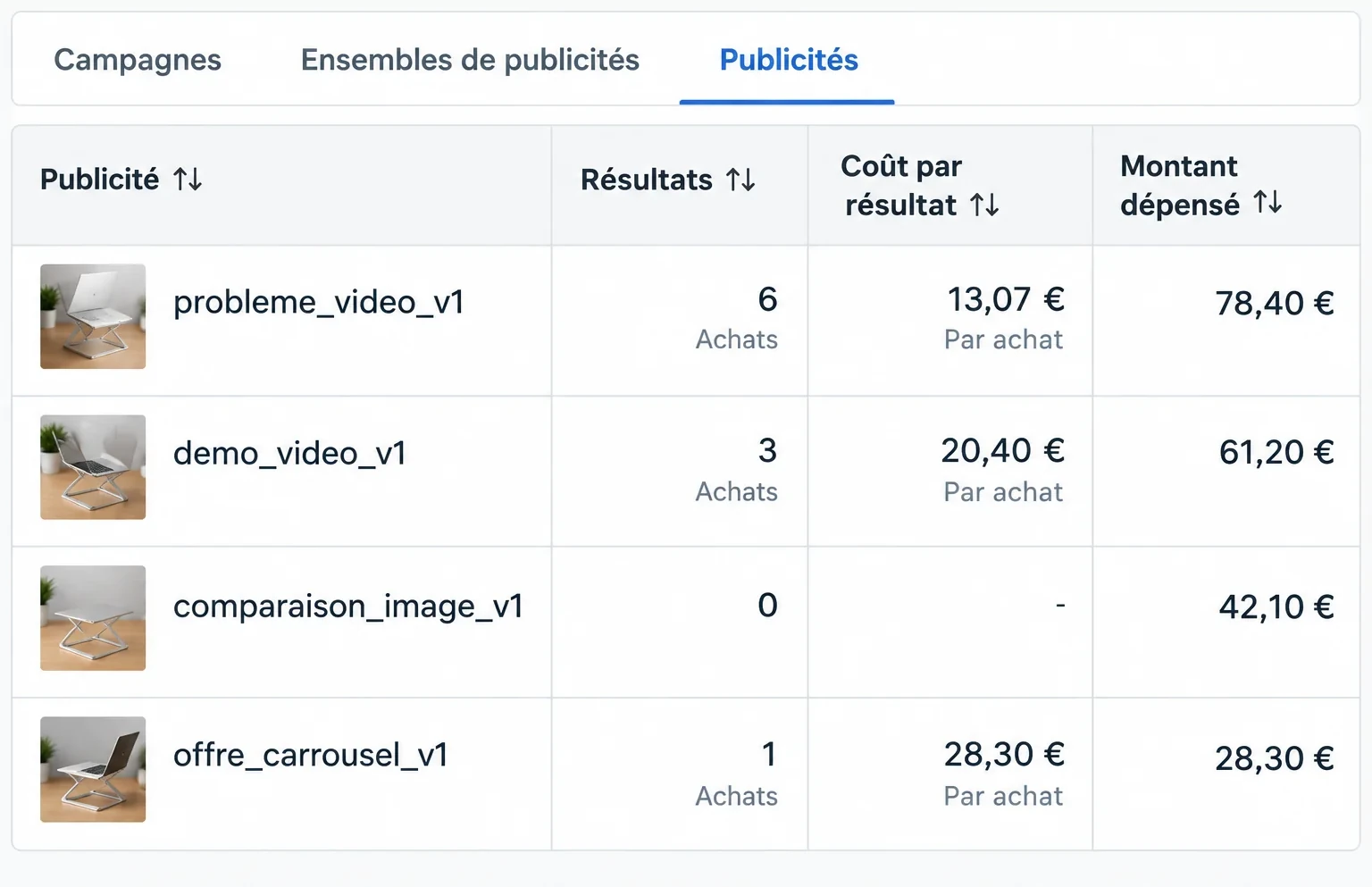Open thumbnail of comparaison_image_v1 ad
The width and height of the screenshot is (1372, 887).
pos(93,618)
